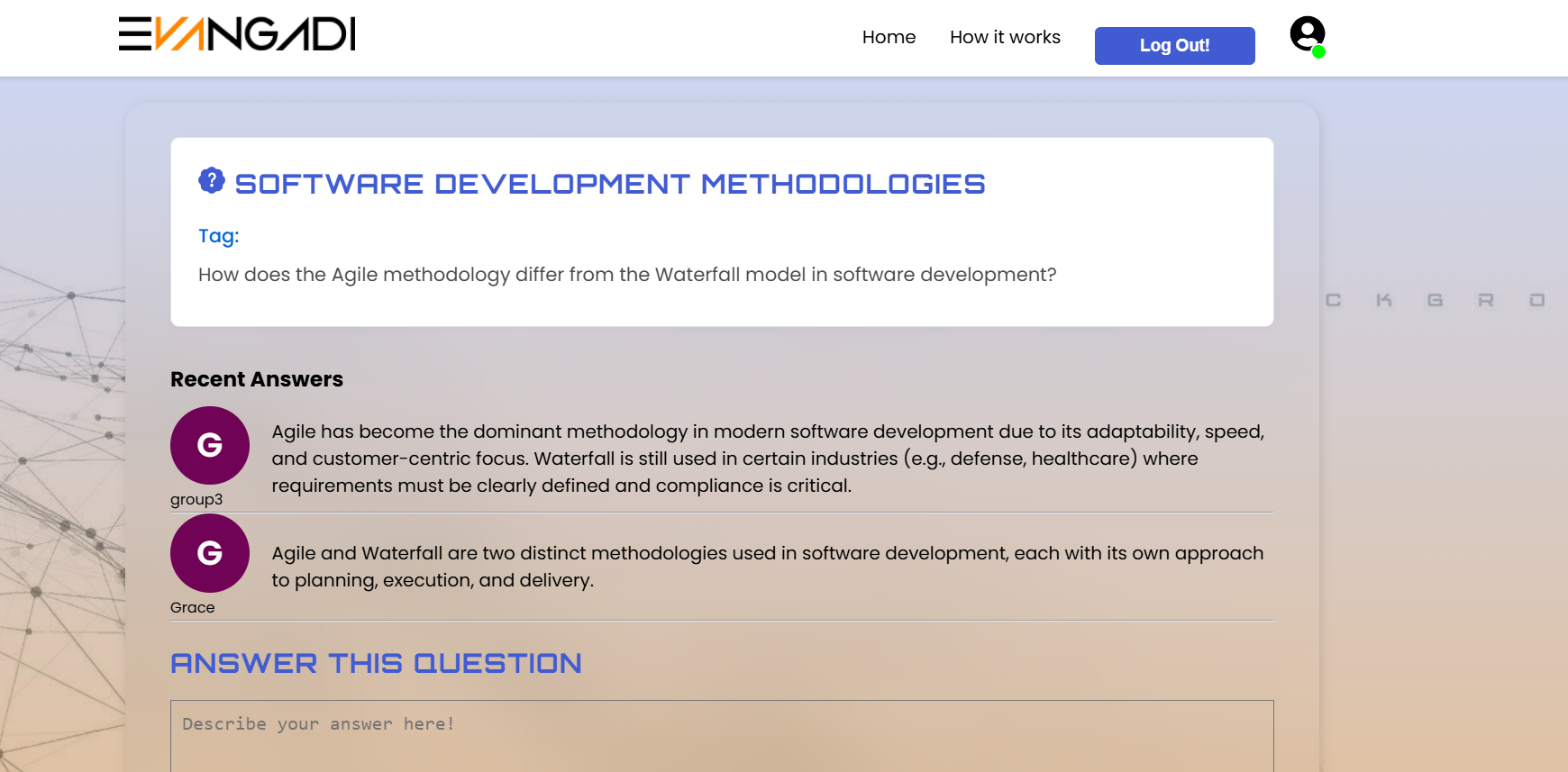
Task: Select the Software Development Methodologies title
Action: coord(609,184)
